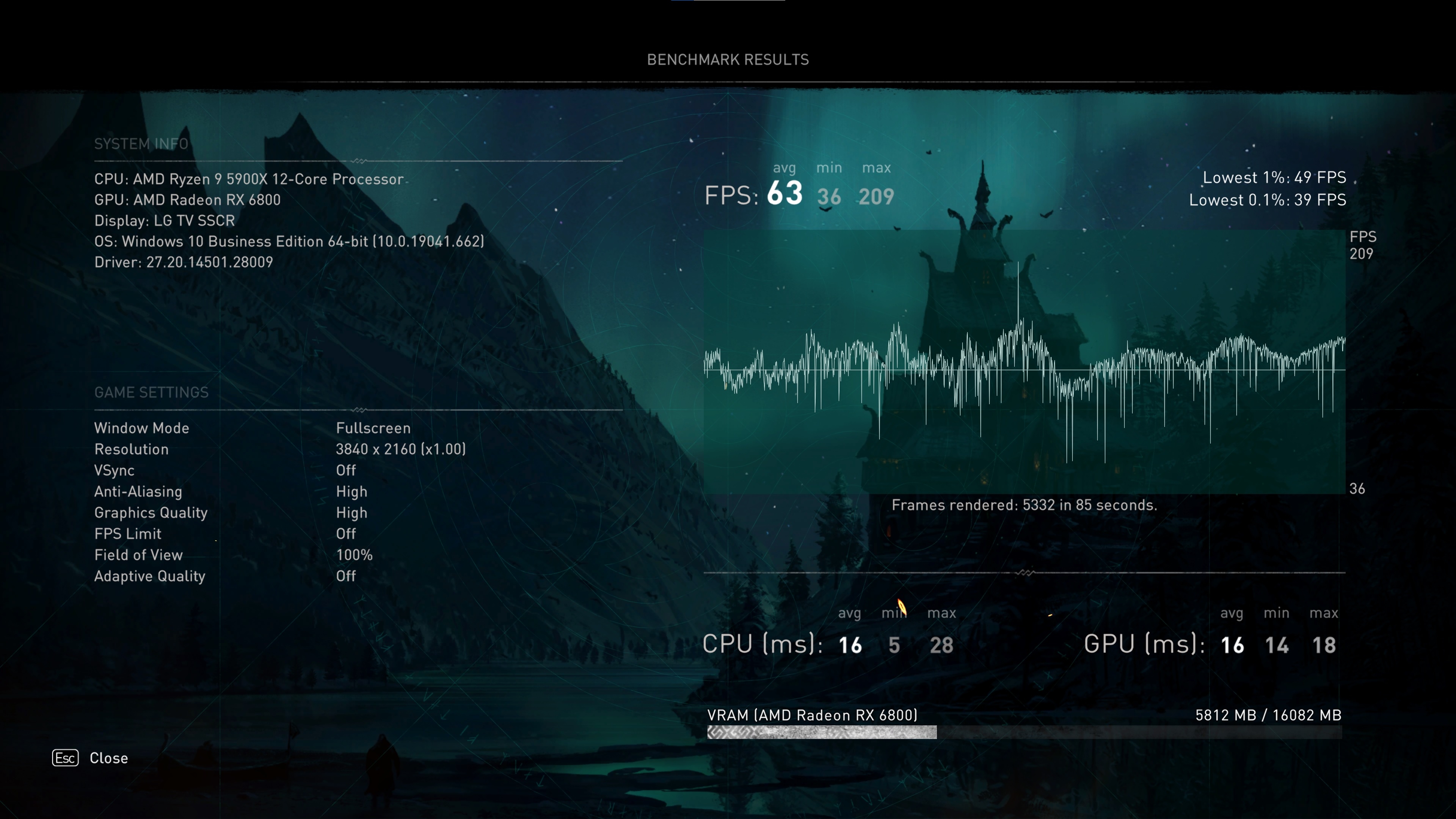Click the VSync Off value
The image size is (1456, 819).
[x=346, y=470]
